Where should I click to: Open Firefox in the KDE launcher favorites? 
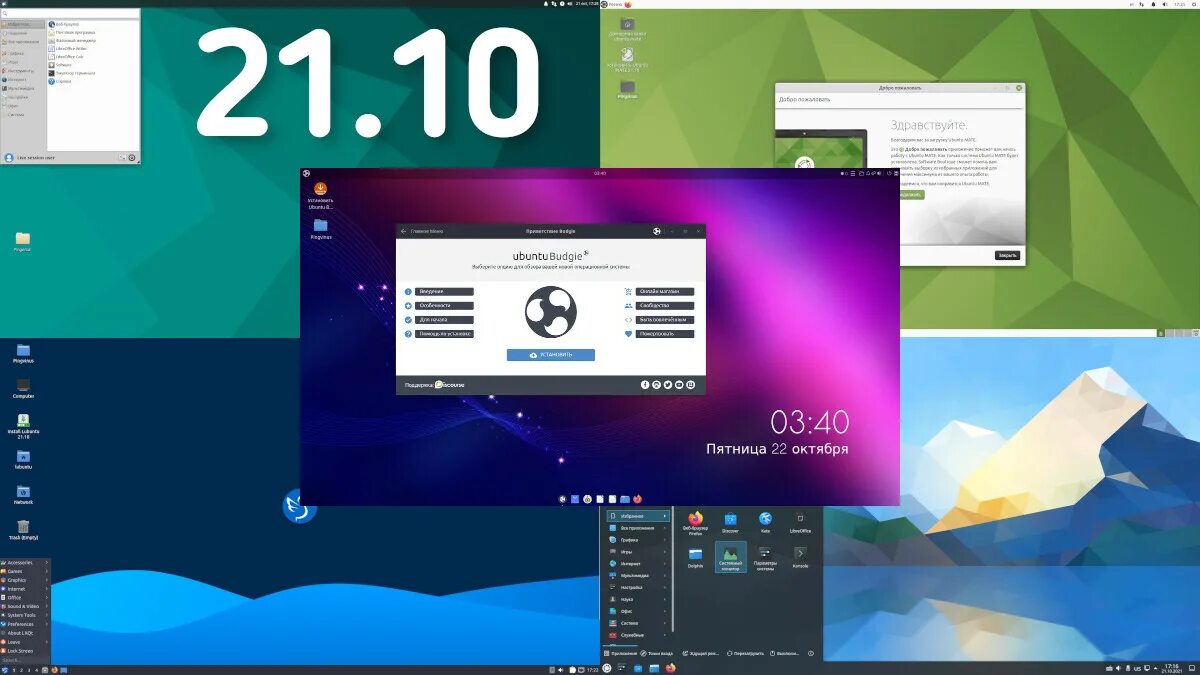(x=695, y=522)
